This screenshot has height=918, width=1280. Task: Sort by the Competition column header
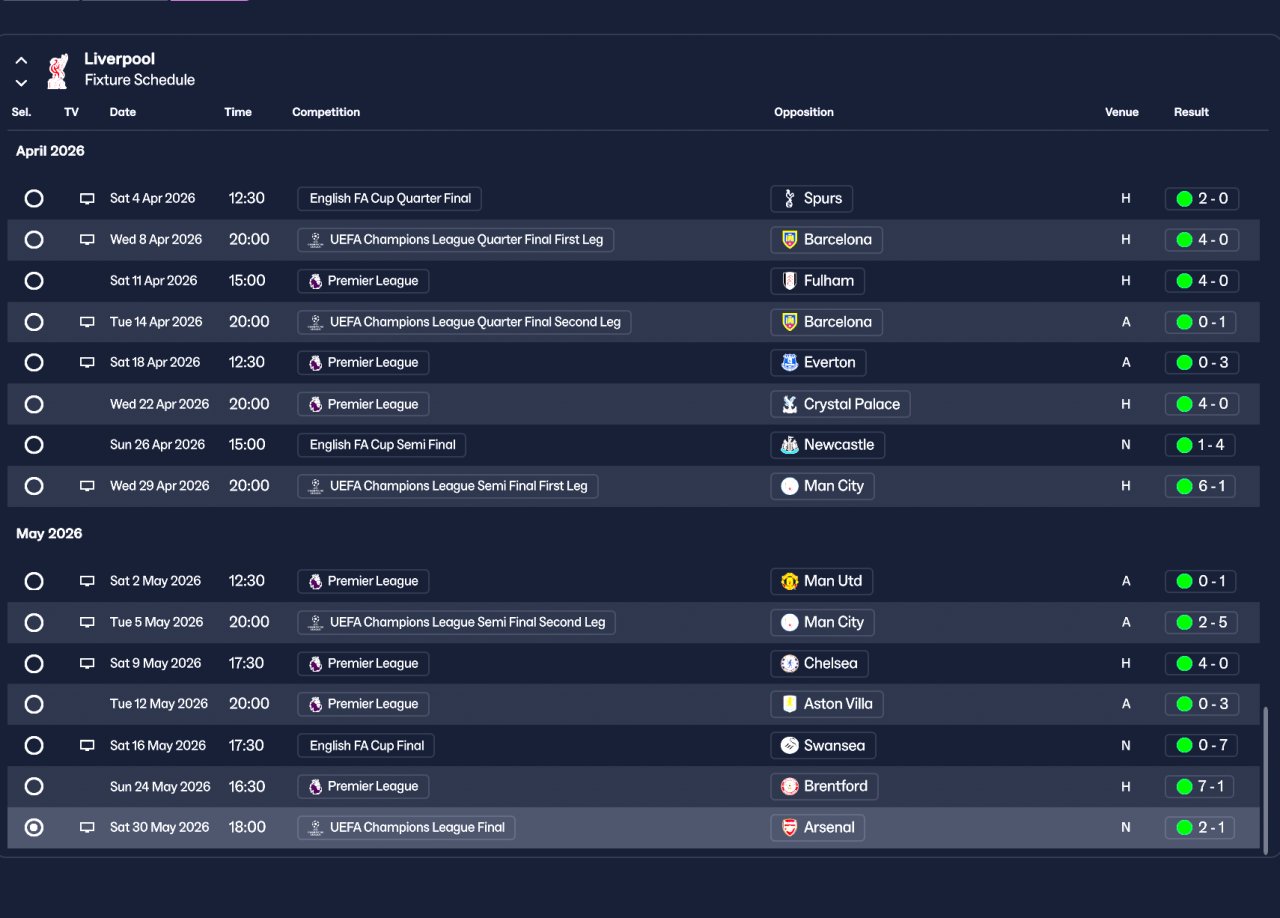[326, 112]
